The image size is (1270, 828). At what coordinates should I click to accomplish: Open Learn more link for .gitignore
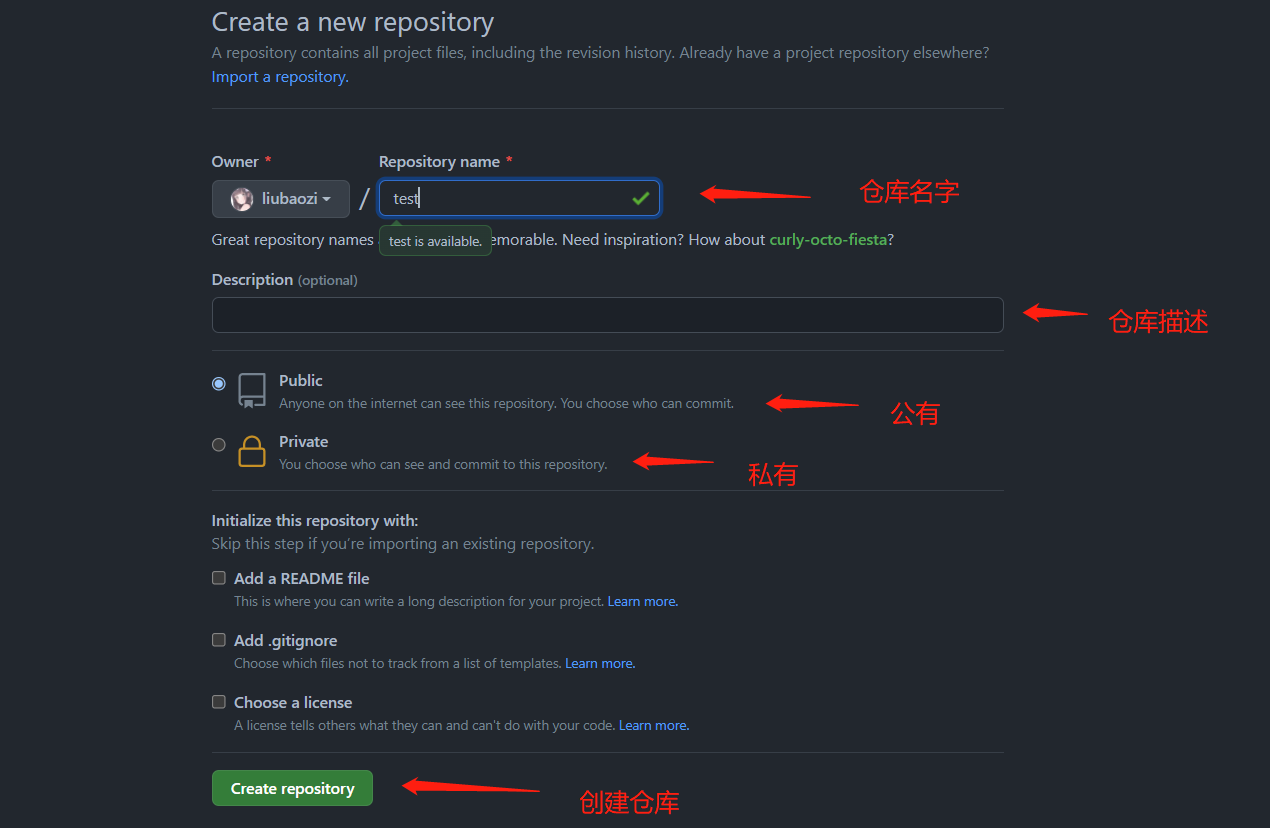click(600, 664)
